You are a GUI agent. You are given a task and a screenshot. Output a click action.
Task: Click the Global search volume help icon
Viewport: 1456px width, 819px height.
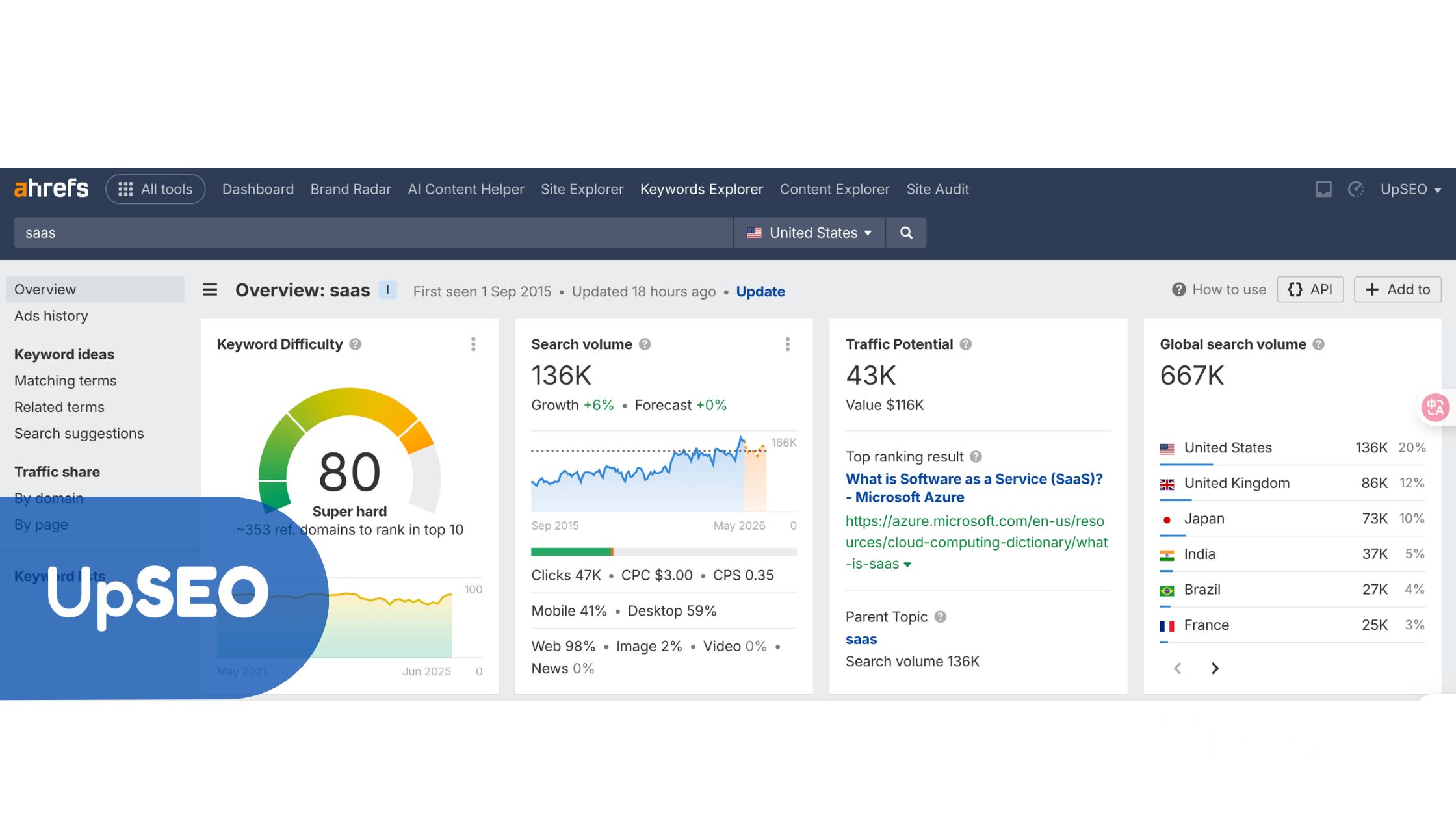[x=1319, y=344]
